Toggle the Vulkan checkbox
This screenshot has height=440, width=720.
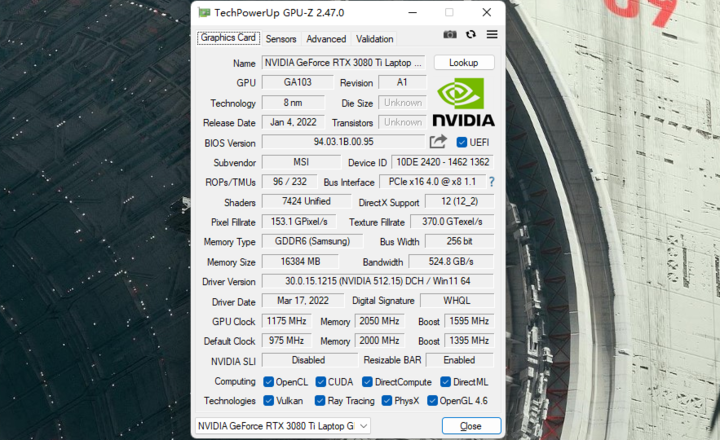(268, 401)
